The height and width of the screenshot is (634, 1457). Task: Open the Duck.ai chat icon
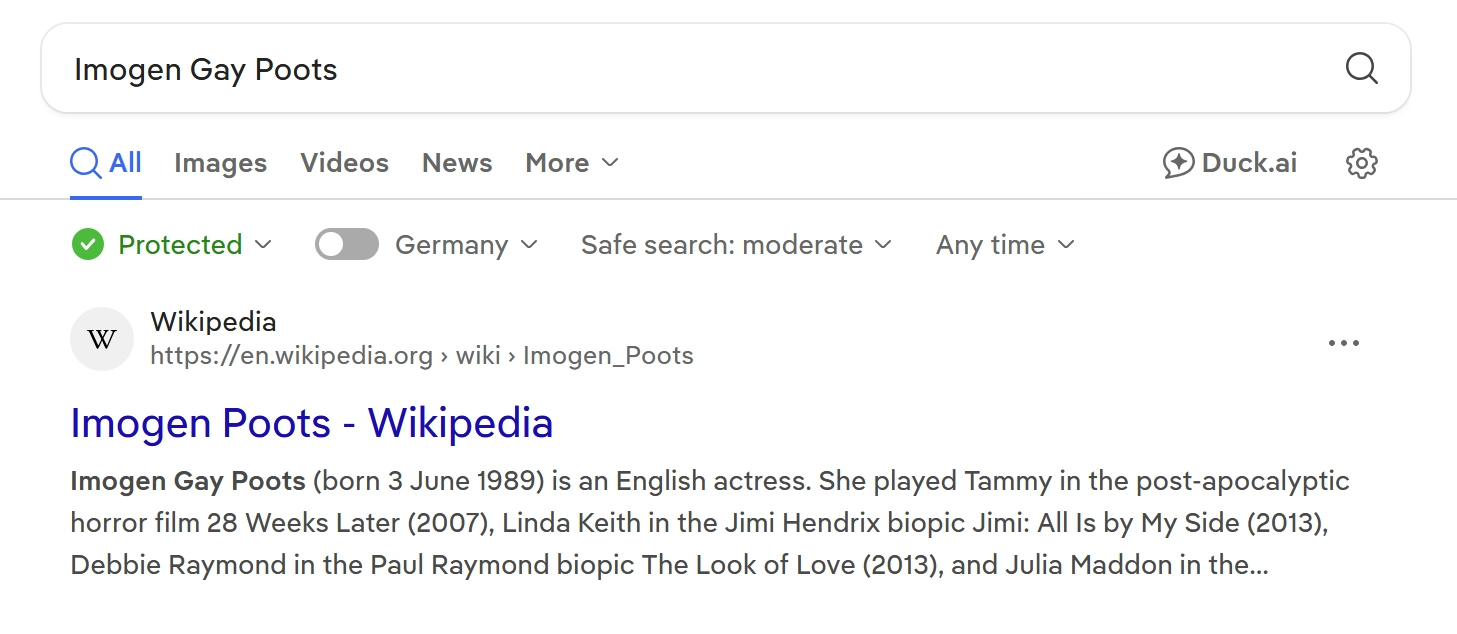(x=1179, y=163)
